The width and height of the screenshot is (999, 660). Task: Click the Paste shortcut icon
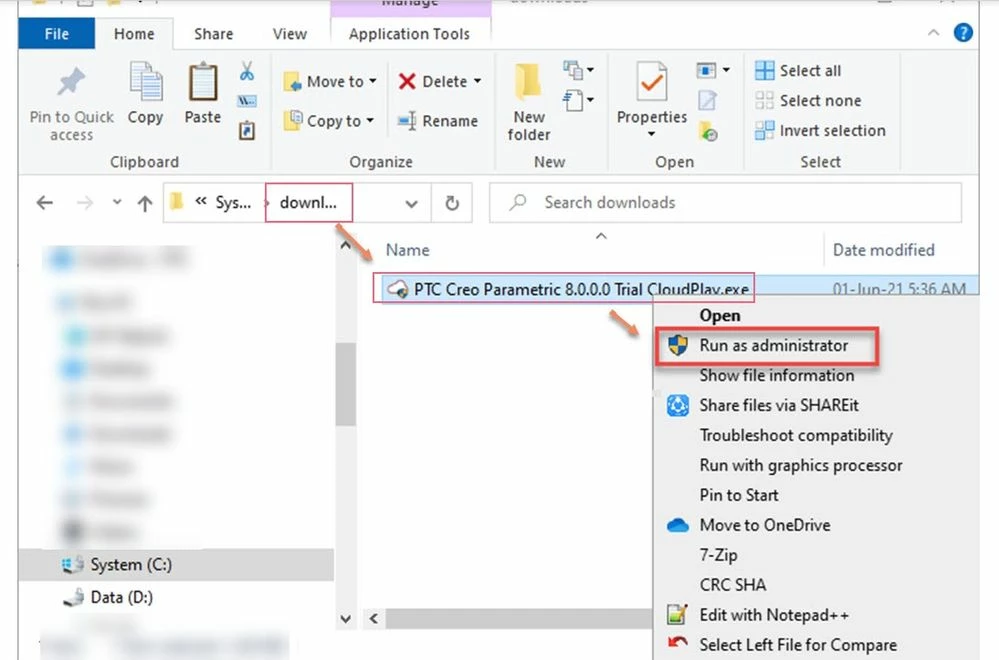(x=247, y=131)
